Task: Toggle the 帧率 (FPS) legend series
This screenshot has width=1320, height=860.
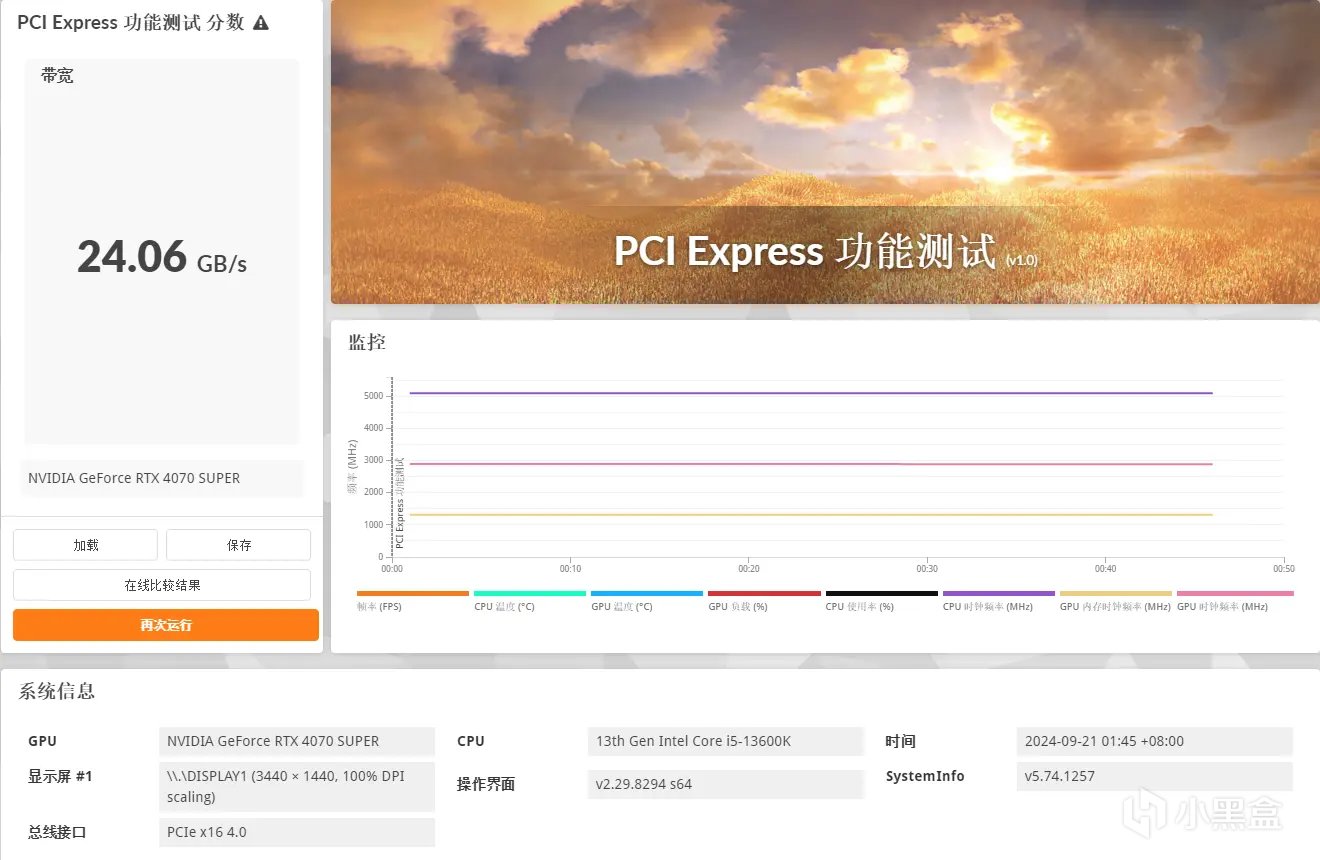Action: click(x=412, y=601)
